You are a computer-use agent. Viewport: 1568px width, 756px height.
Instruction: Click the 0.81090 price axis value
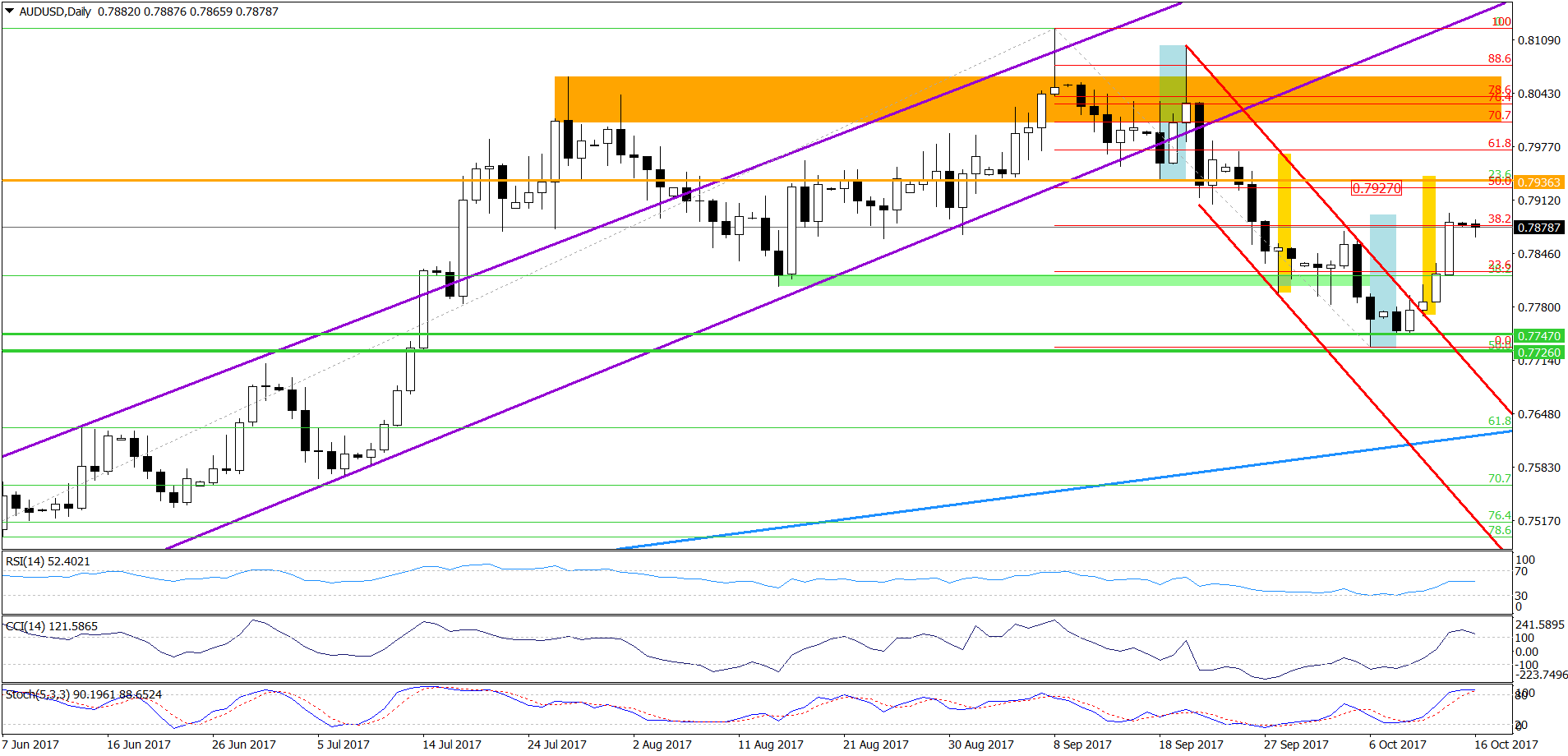(x=1538, y=40)
